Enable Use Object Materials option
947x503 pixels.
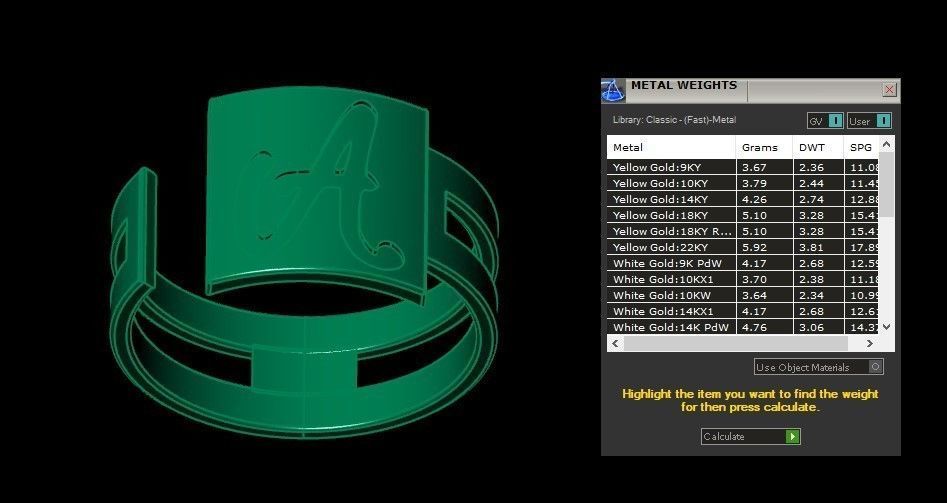(818, 367)
